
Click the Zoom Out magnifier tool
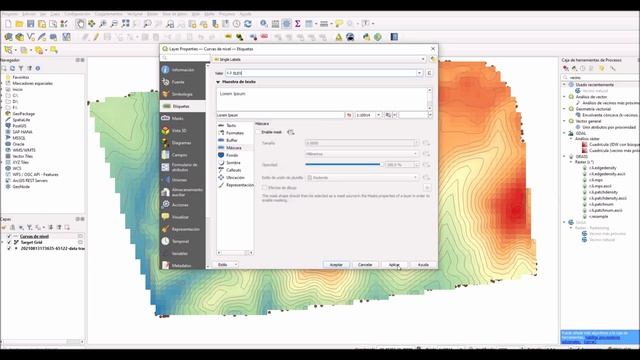(114, 24)
